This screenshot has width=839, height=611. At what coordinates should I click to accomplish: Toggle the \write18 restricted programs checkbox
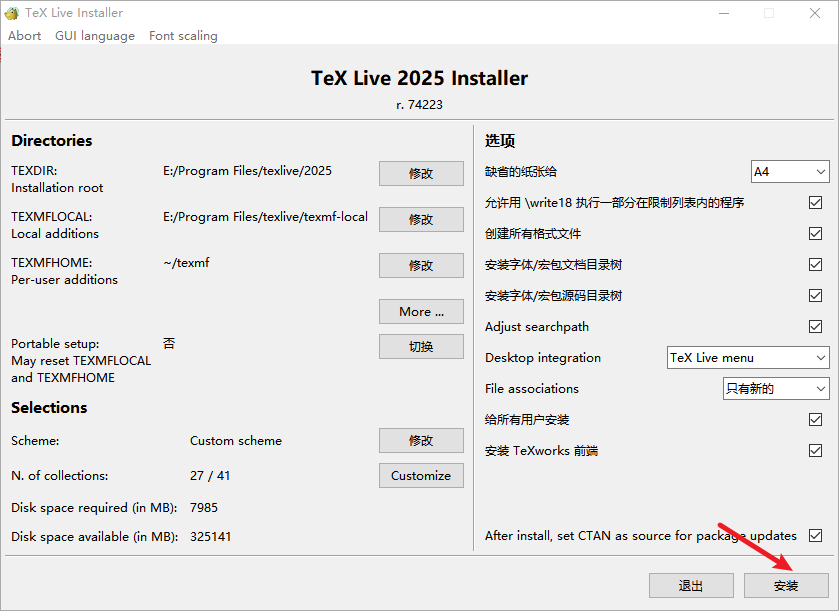[815, 203]
